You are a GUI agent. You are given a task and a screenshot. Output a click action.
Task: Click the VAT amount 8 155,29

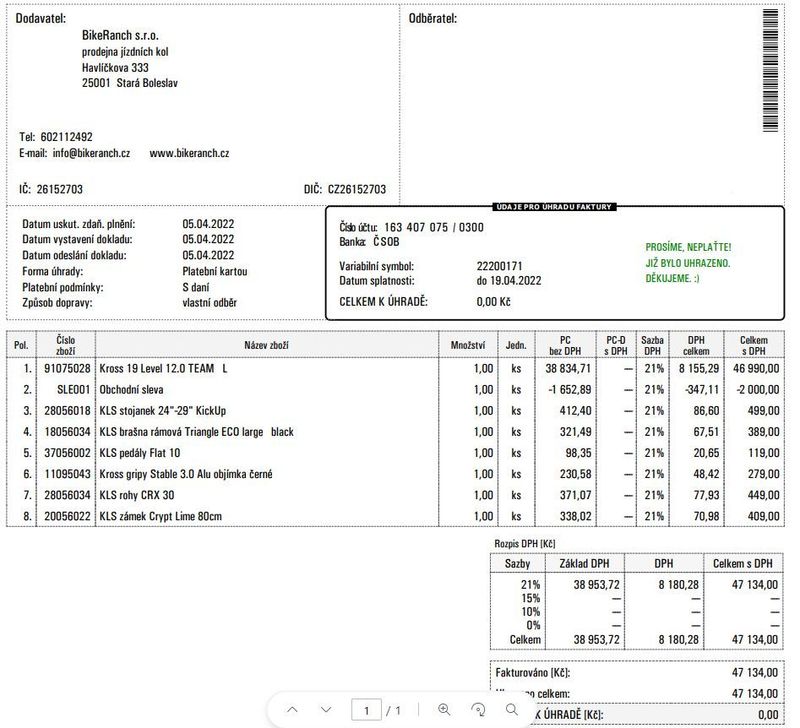click(x=698, y=368)
